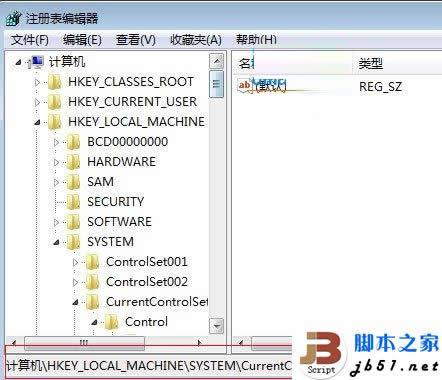
Task: Select the Control key label
Action: (146, 322)
